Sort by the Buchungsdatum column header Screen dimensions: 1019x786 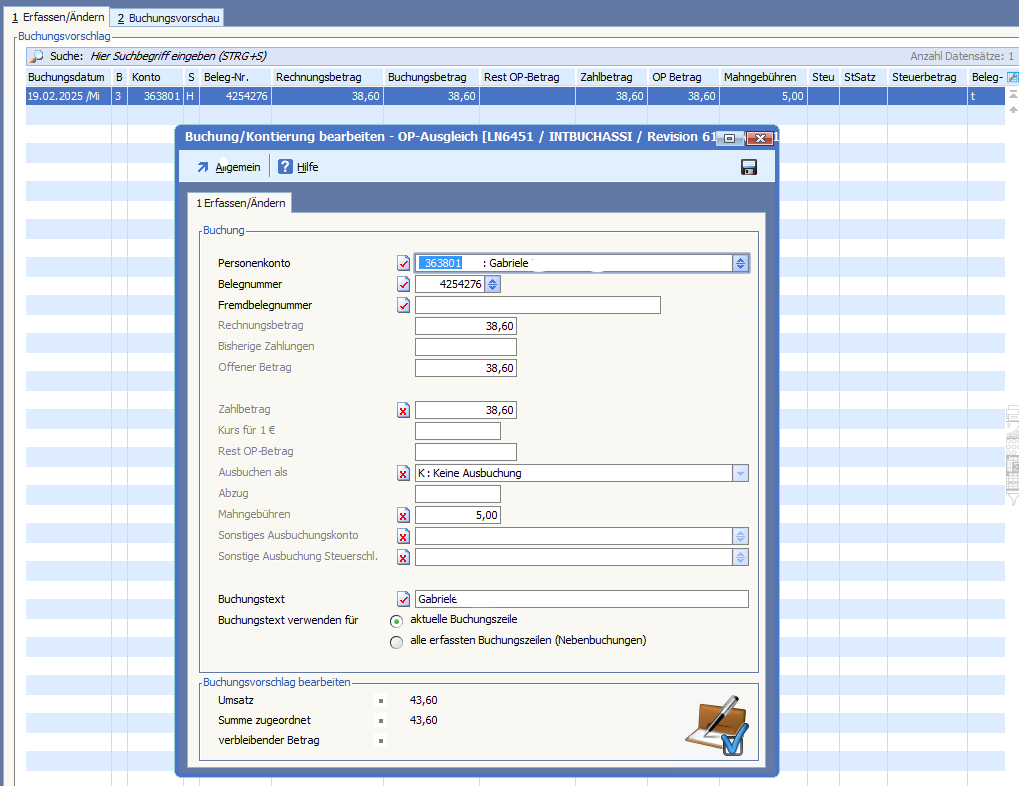(x=66, y=77)
